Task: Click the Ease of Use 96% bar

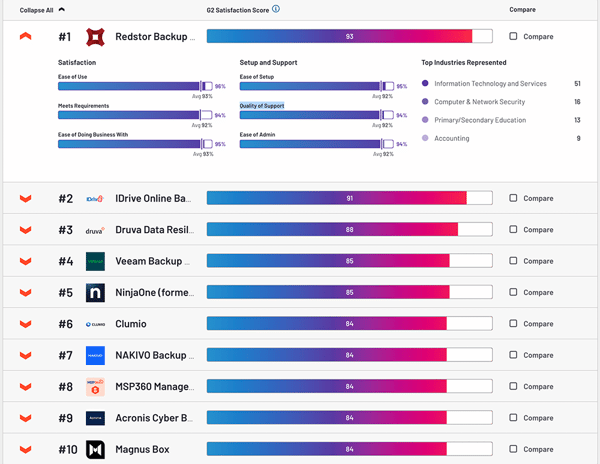Action: coord(135,86)
